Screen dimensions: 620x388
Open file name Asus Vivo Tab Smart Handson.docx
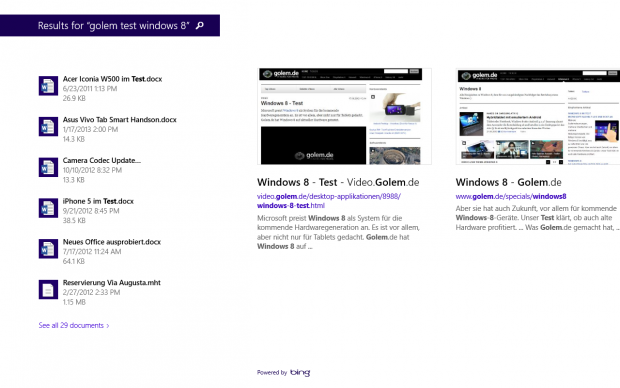click(119, 119)
